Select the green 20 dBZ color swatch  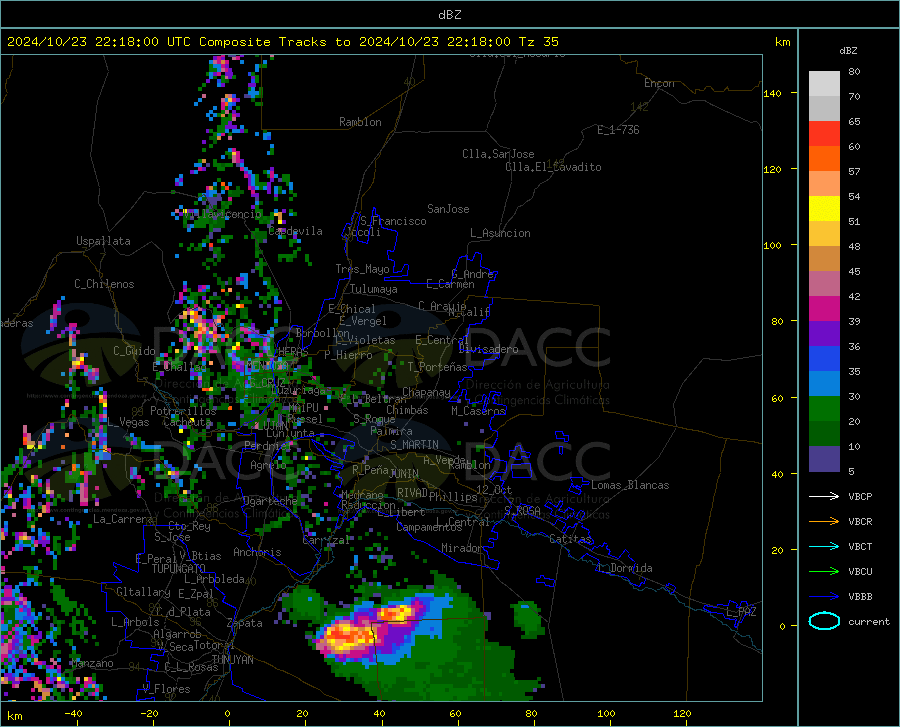pyautogui.click(x=824, y=409)
